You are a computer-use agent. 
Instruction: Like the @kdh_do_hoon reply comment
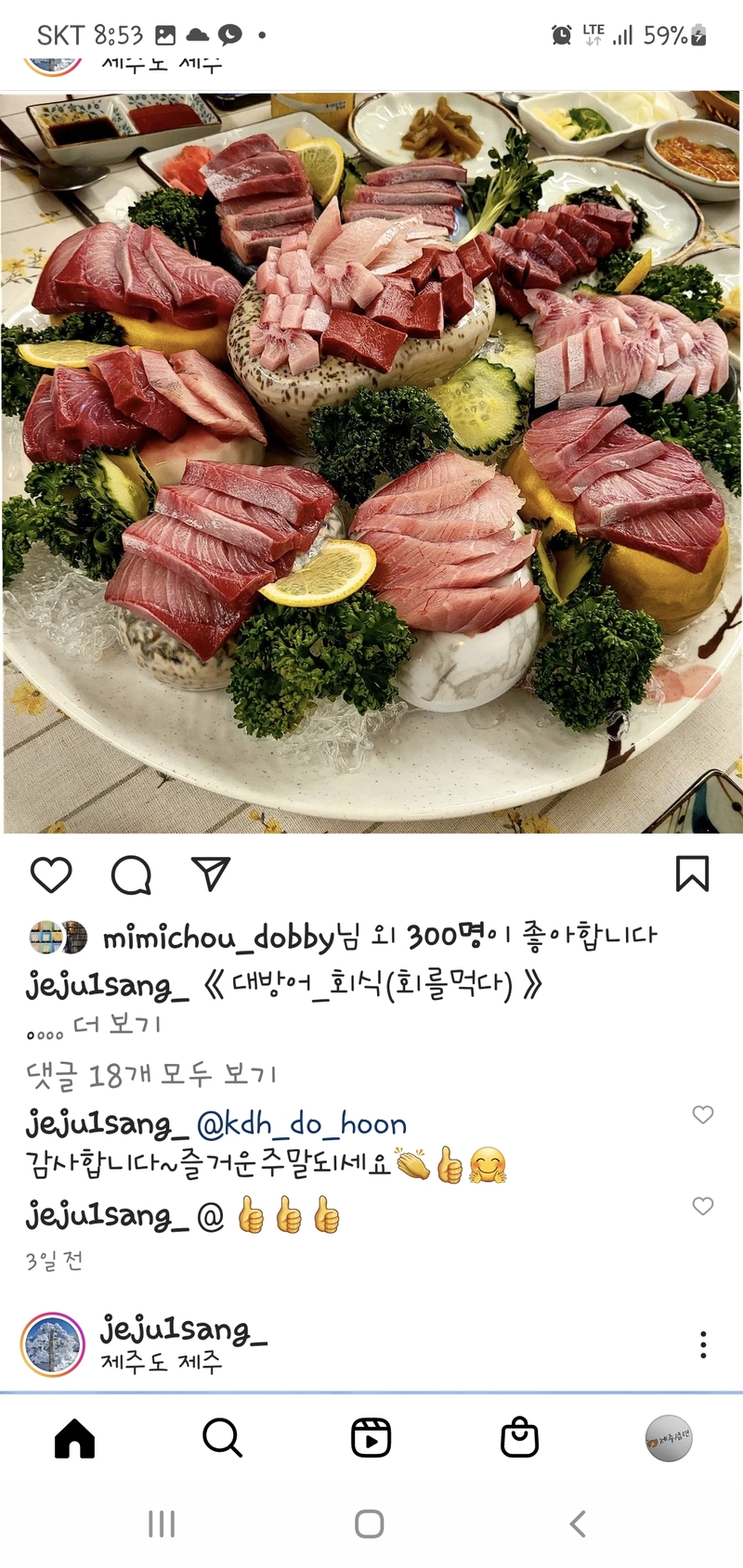click(x=703, y=1114)
